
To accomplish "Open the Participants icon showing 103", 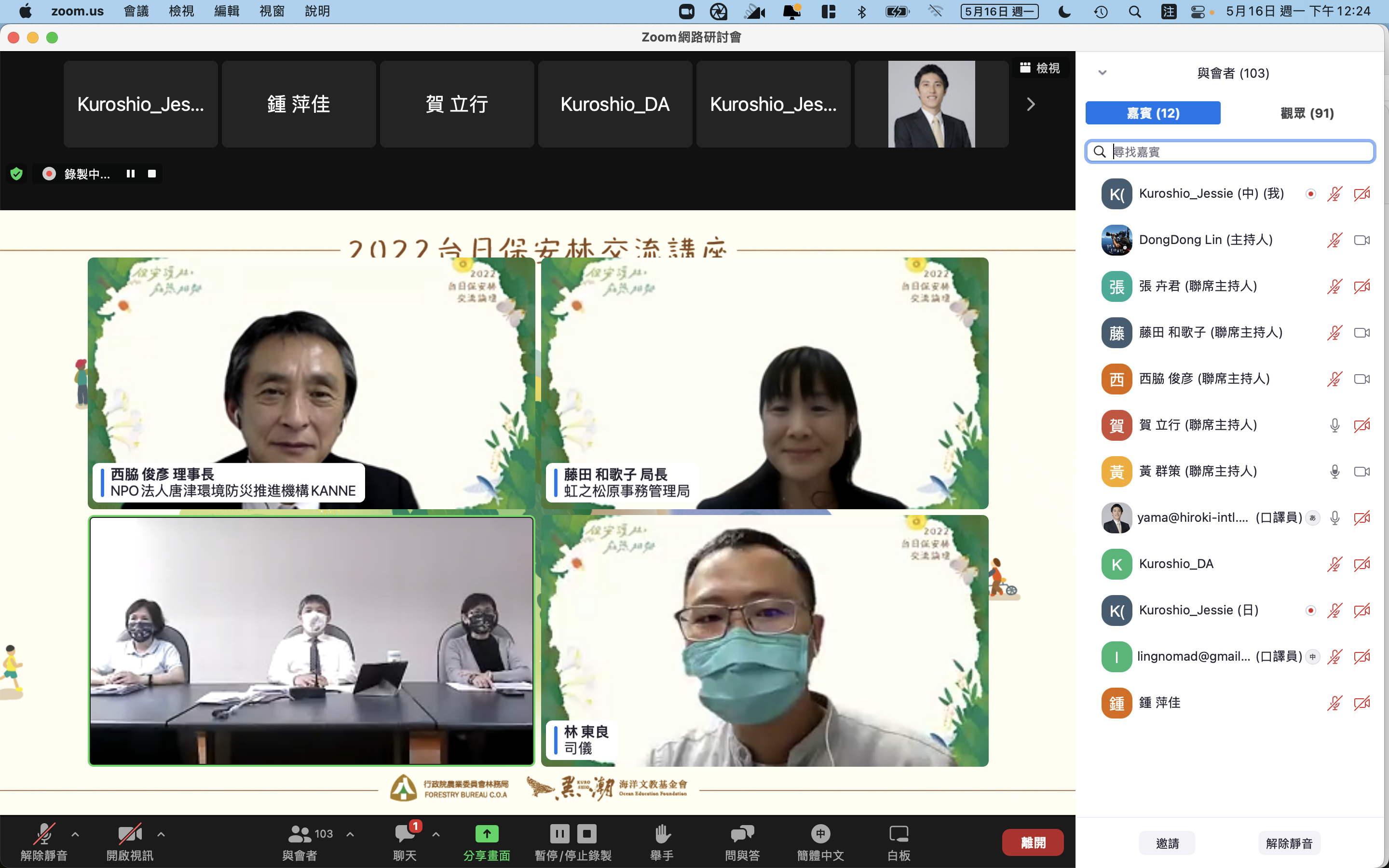I will click(x=300, y=834).
